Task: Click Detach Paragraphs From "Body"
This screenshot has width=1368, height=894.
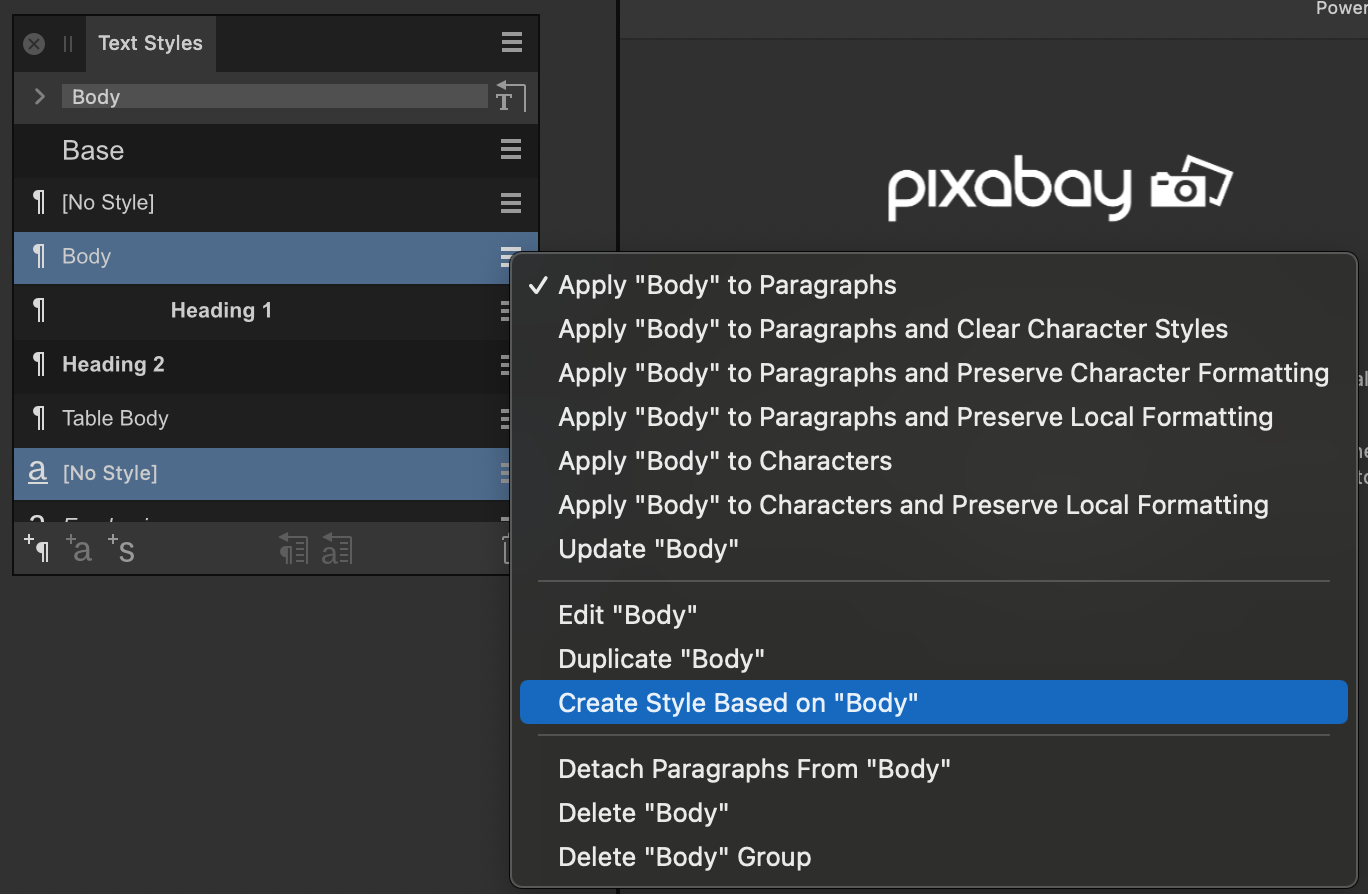Action: point(755,768)
